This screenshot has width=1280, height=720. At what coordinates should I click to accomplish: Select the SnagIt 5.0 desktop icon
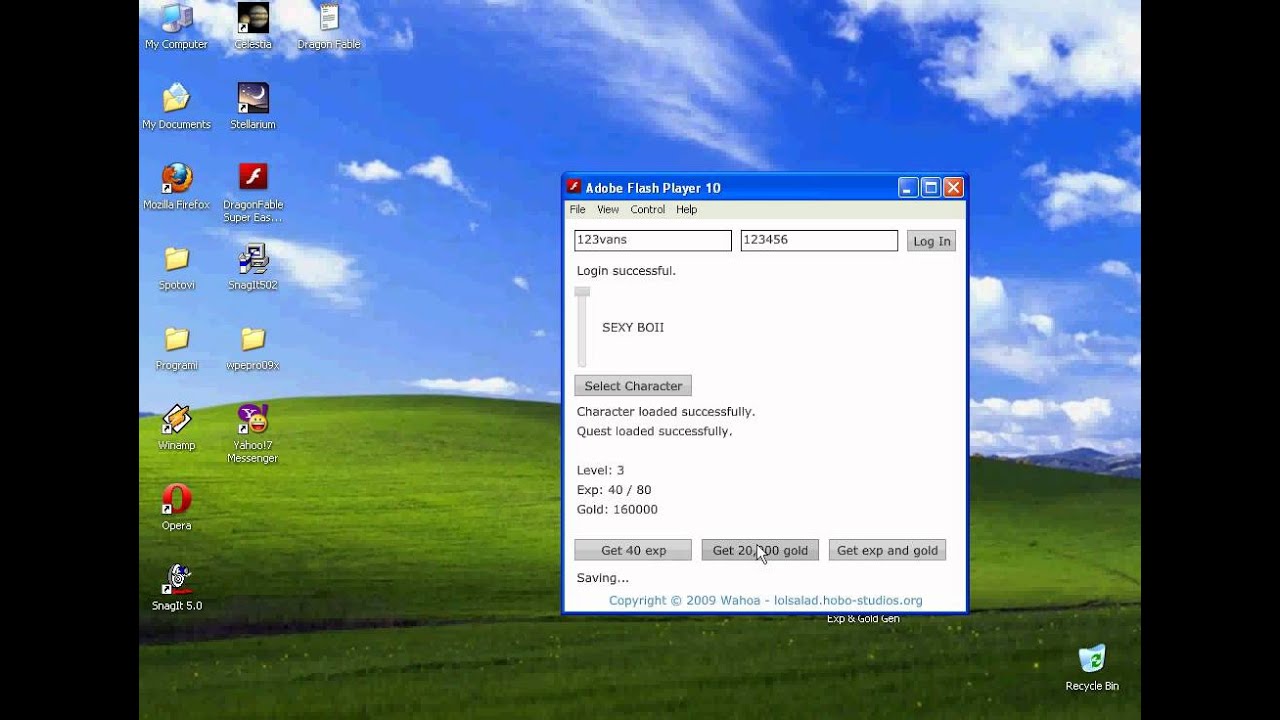176,580
